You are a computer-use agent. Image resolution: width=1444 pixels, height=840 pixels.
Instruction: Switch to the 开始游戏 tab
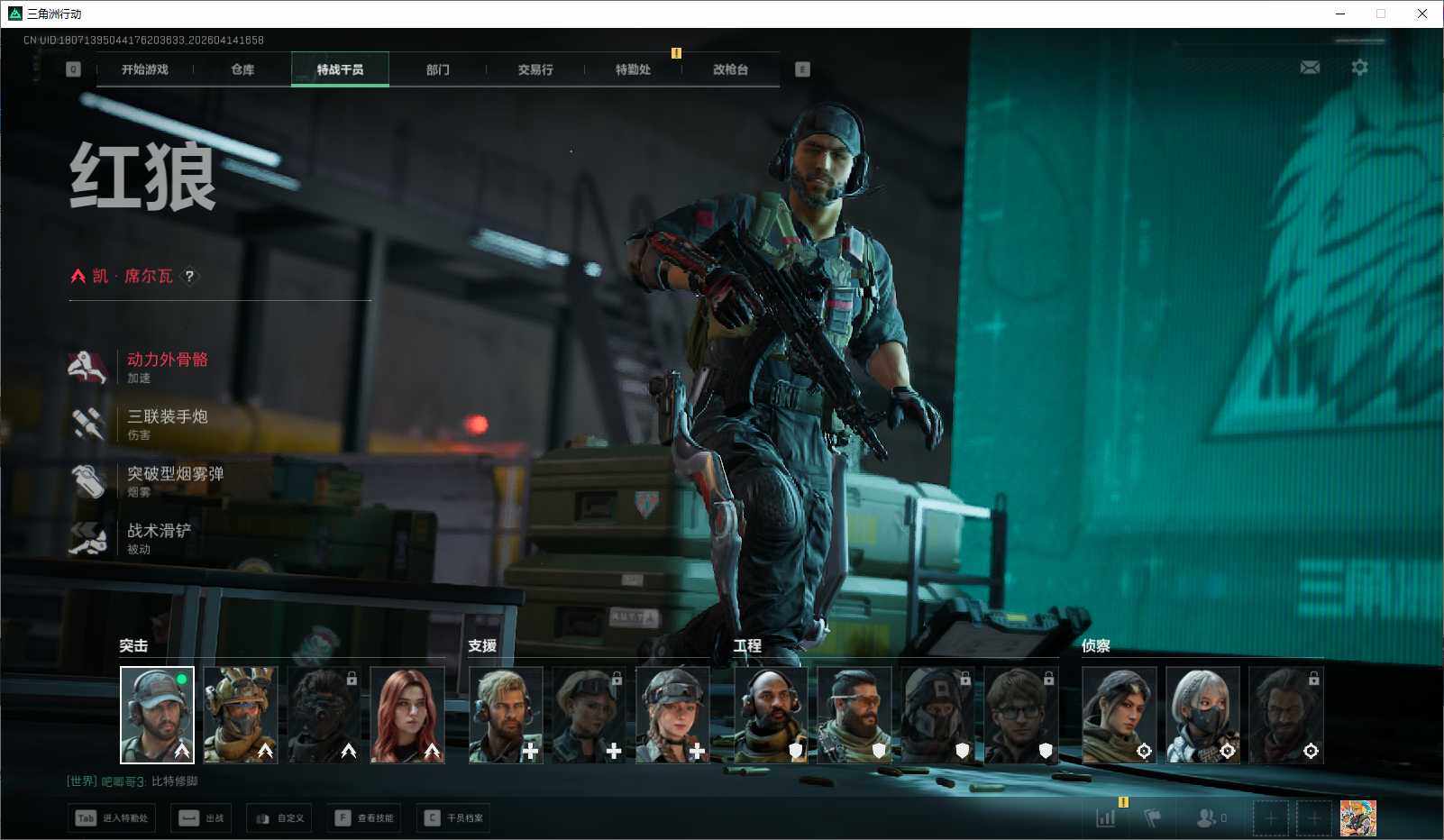[145, 69]
